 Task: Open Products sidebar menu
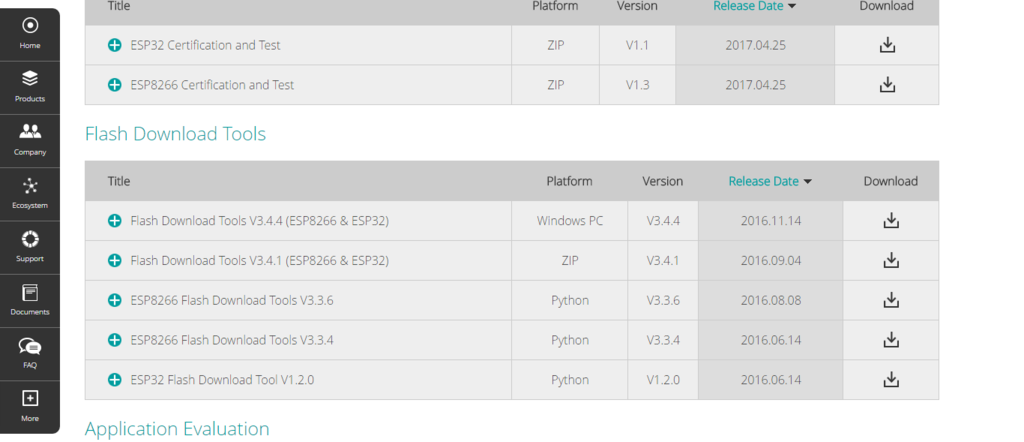(x=30, y=86)
